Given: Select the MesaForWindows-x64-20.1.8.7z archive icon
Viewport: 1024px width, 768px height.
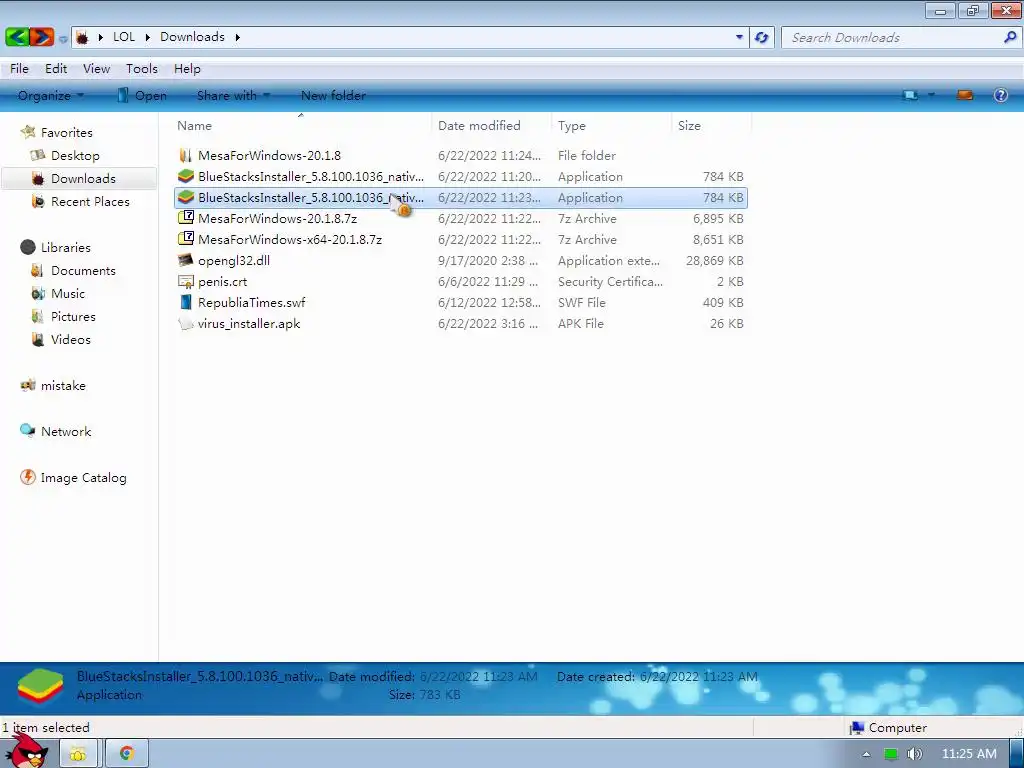Looking at the screenshot, I should [x=186, y=239].
